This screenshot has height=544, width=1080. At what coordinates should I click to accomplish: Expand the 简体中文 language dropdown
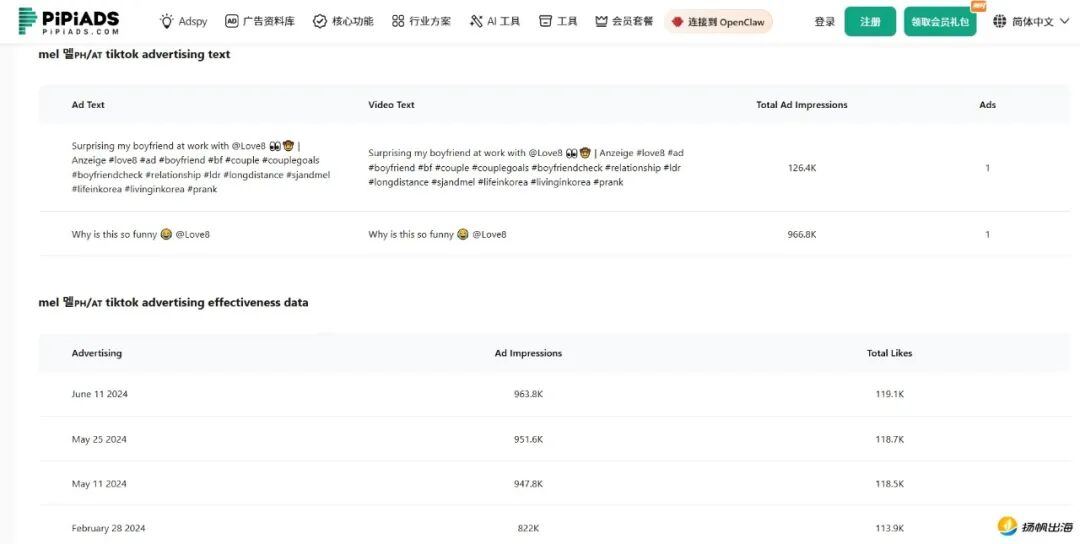(x=1030, y=21)
